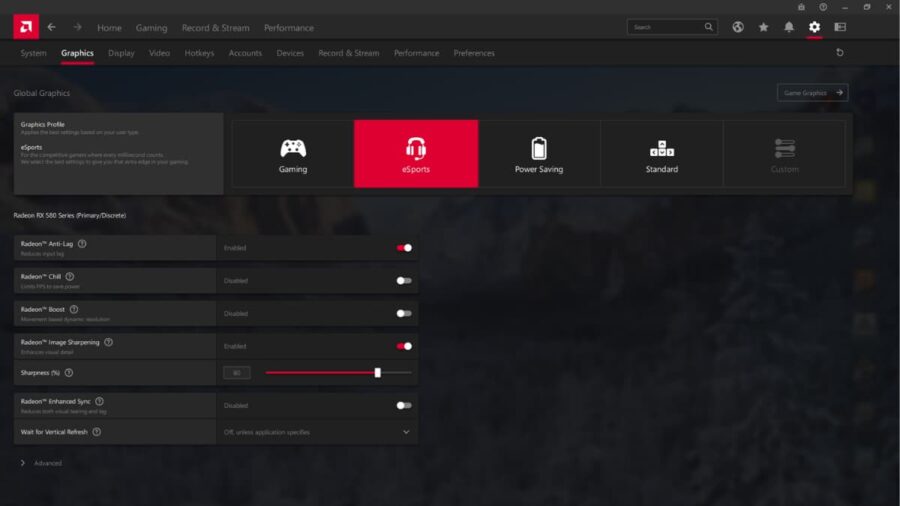Go forward with the right arrow
900x506 pixels.
(77, 27)
